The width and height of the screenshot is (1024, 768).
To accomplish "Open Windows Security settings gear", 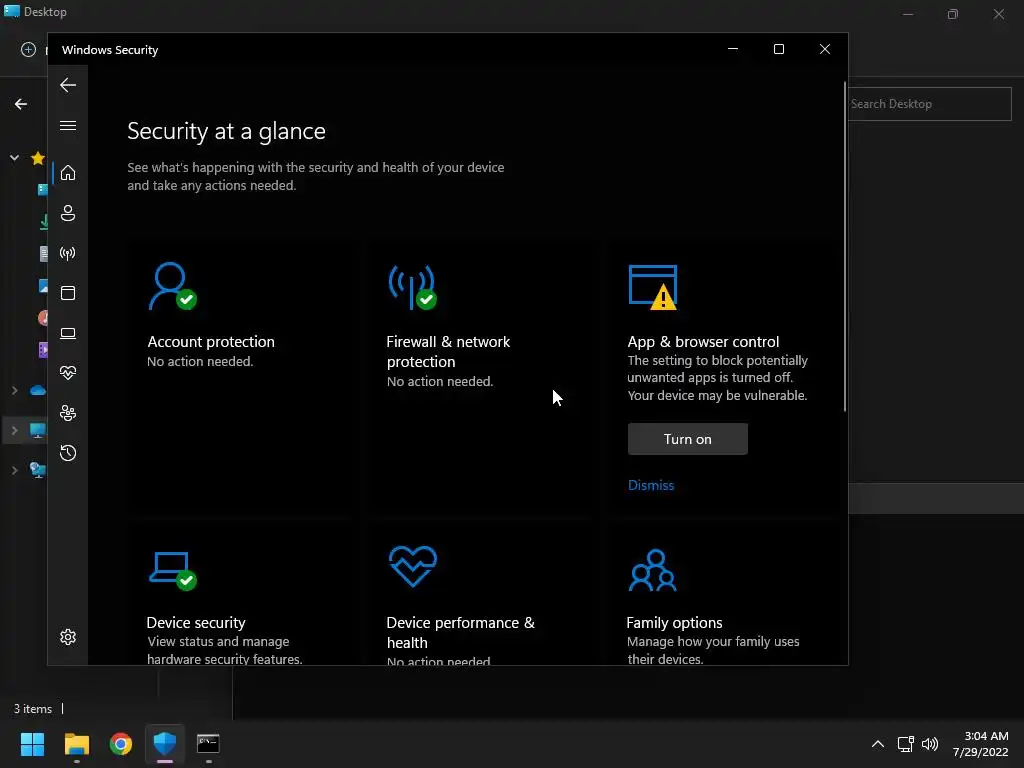I will (x=68, y=637).
